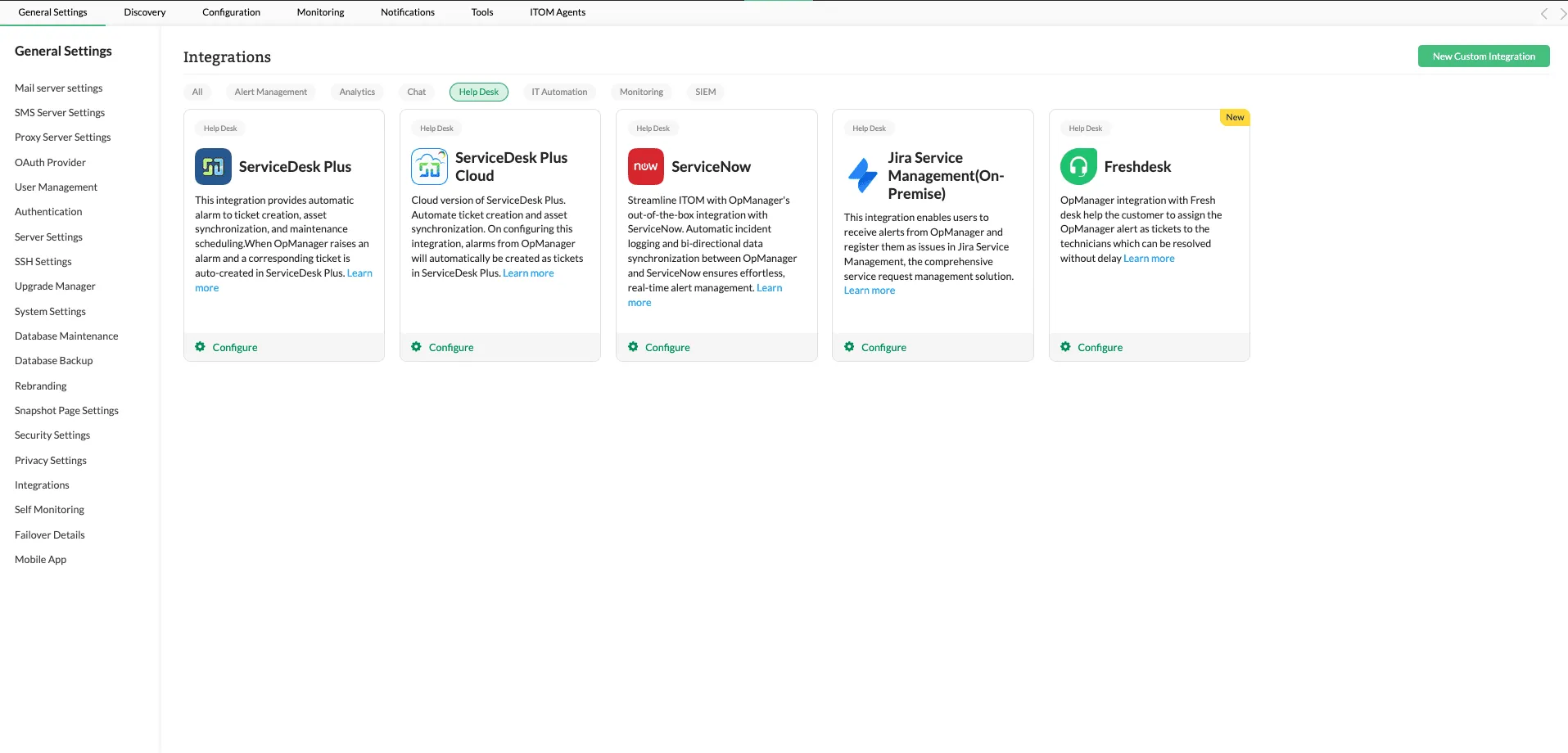Open the General Settings top tab
This screenshot has height=753, width=1568.
click(52, 12)
